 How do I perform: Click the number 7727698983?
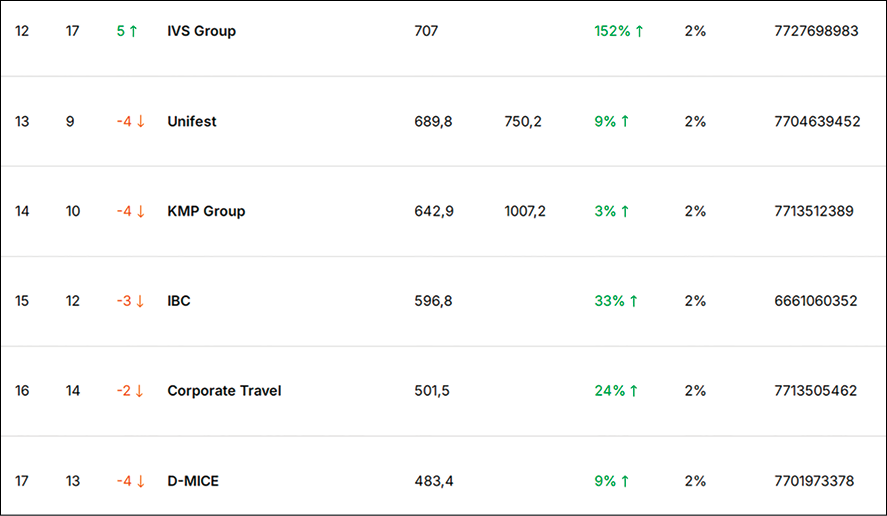[816, 31]
